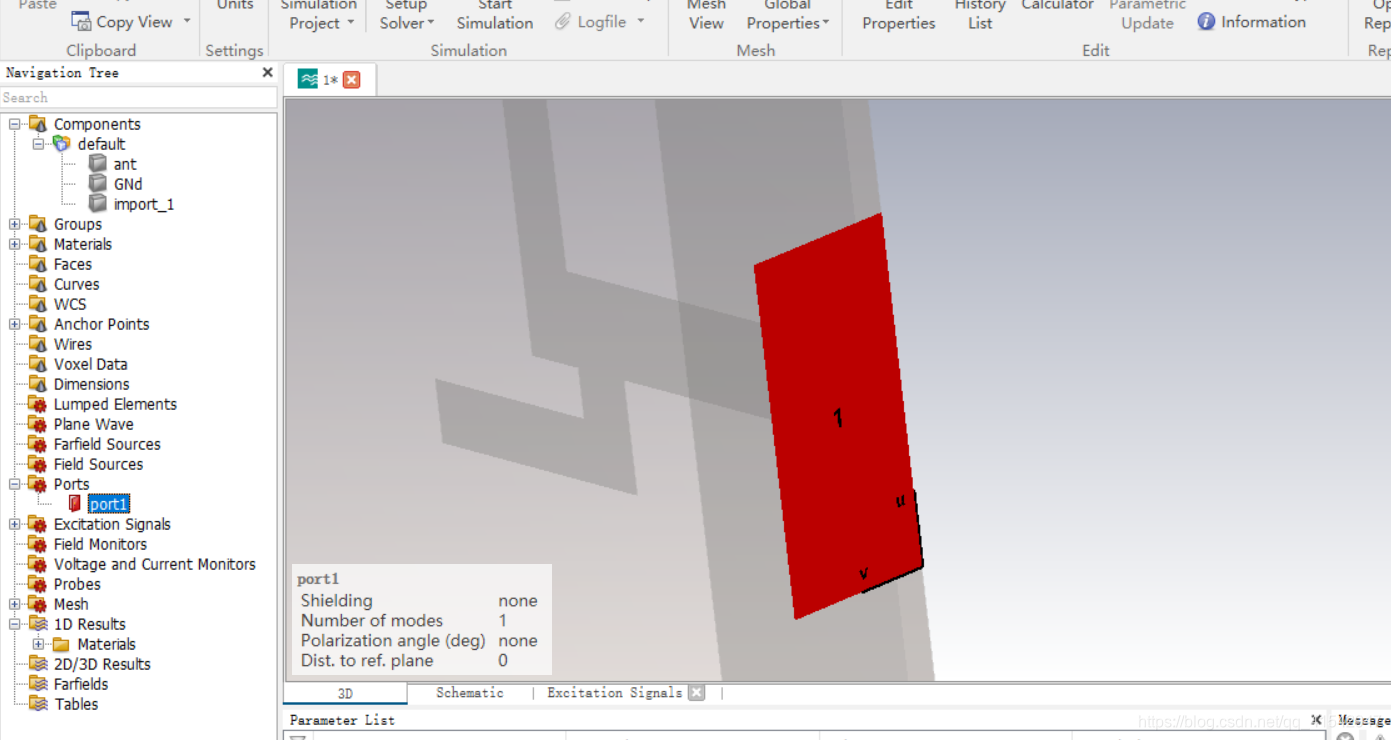Expand the Anchor Points node
1391x740 pixels.
(x=15, y=324)
